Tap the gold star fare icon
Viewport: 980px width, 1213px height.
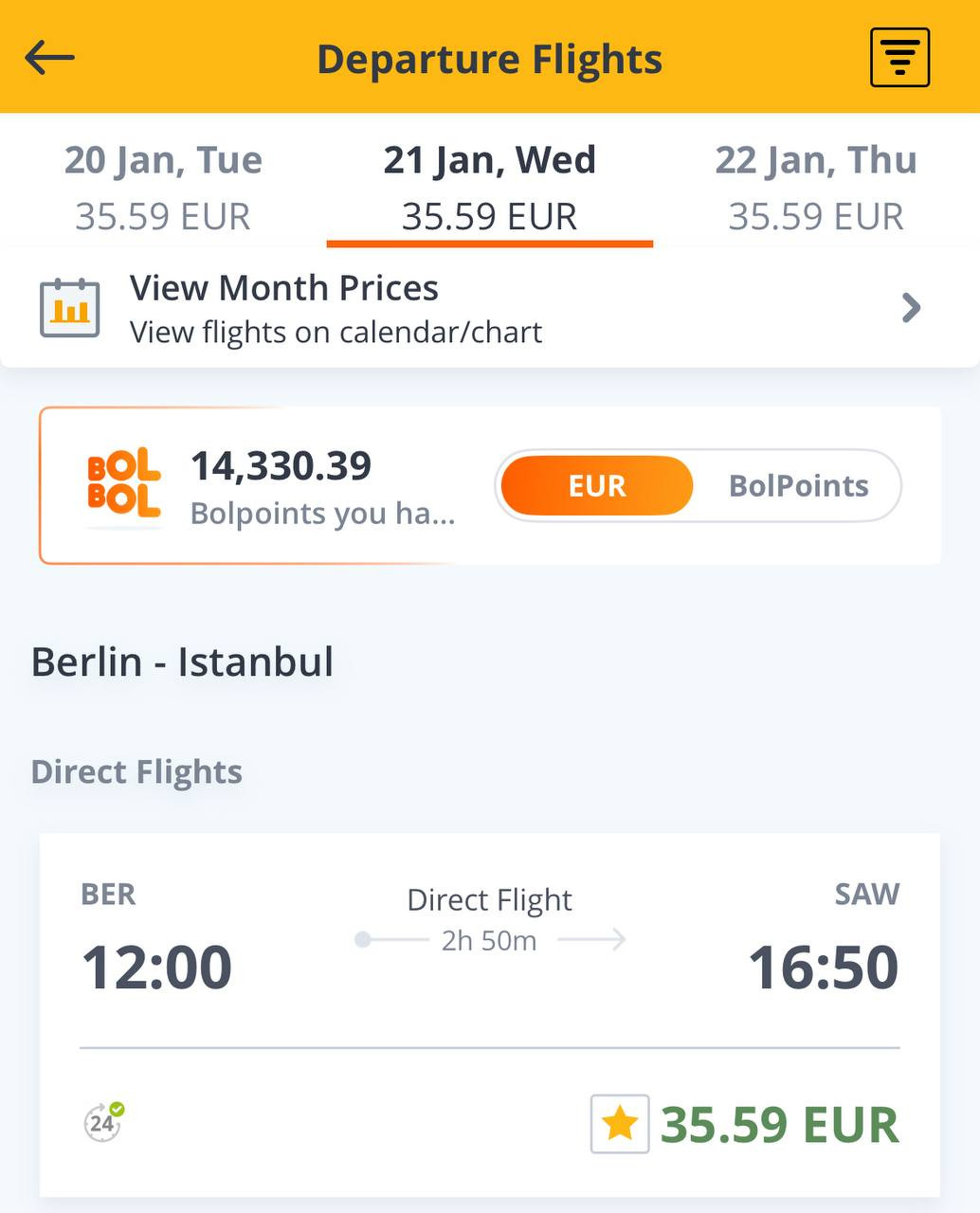[x=620, y=1124]
